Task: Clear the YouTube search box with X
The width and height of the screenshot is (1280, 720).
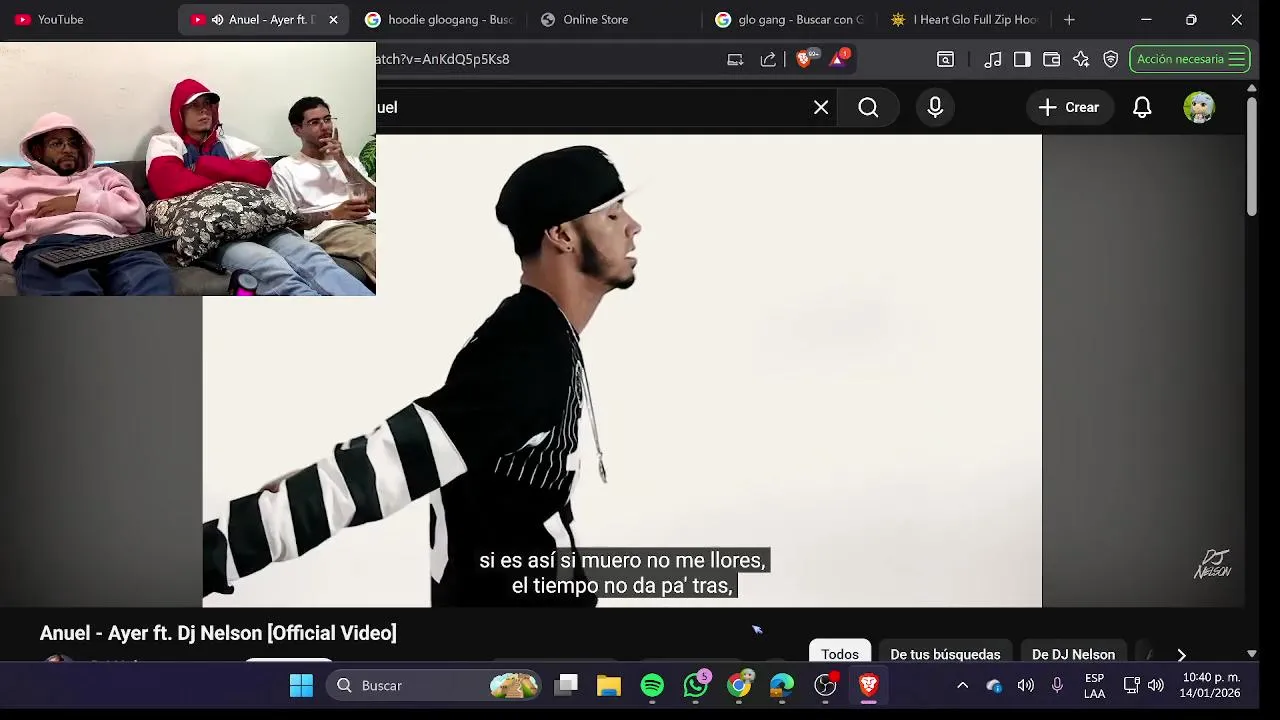Action: pyautogui.click(x=821, y=107)
